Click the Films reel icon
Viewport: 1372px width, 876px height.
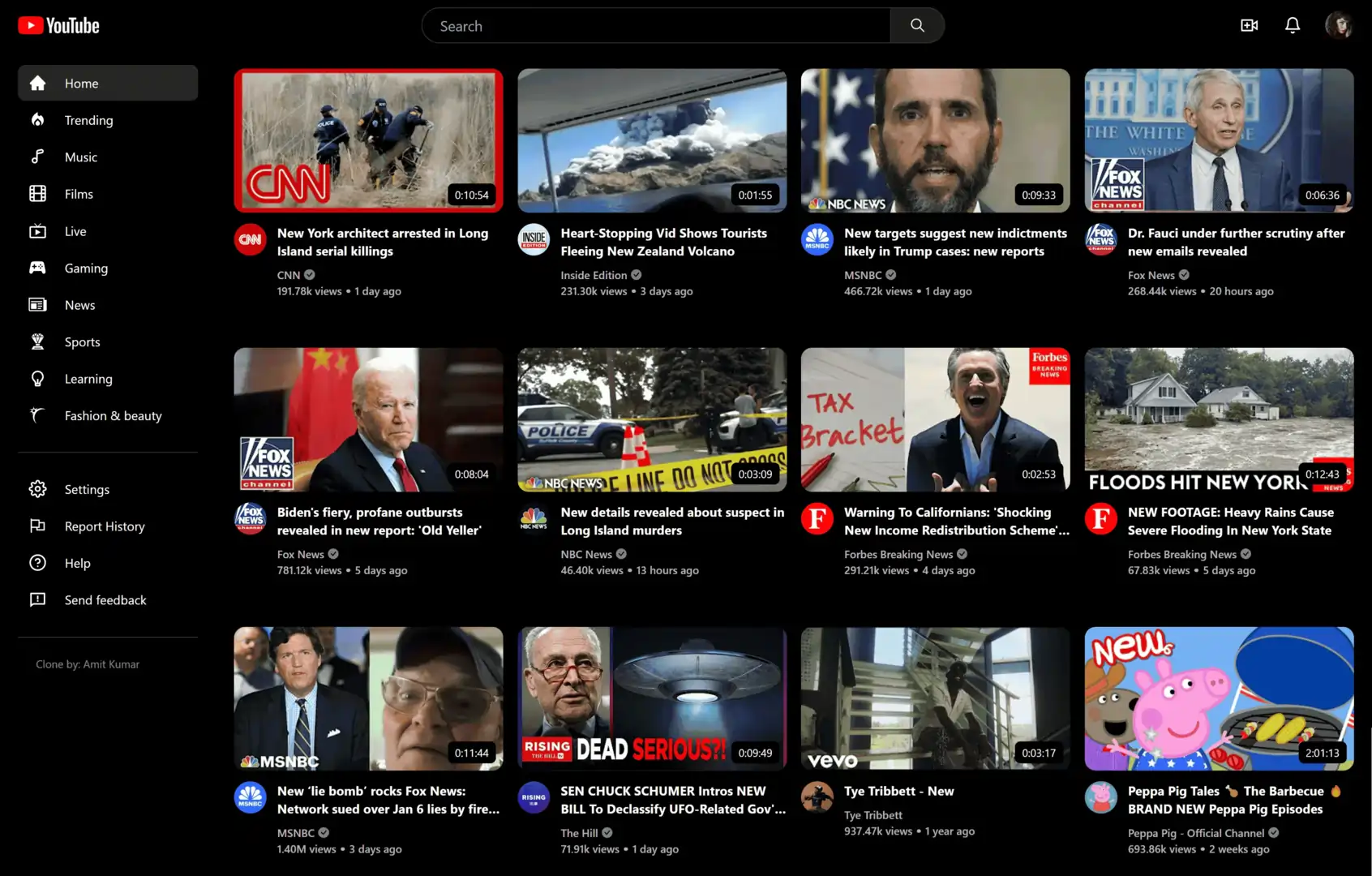coord(37,194)
